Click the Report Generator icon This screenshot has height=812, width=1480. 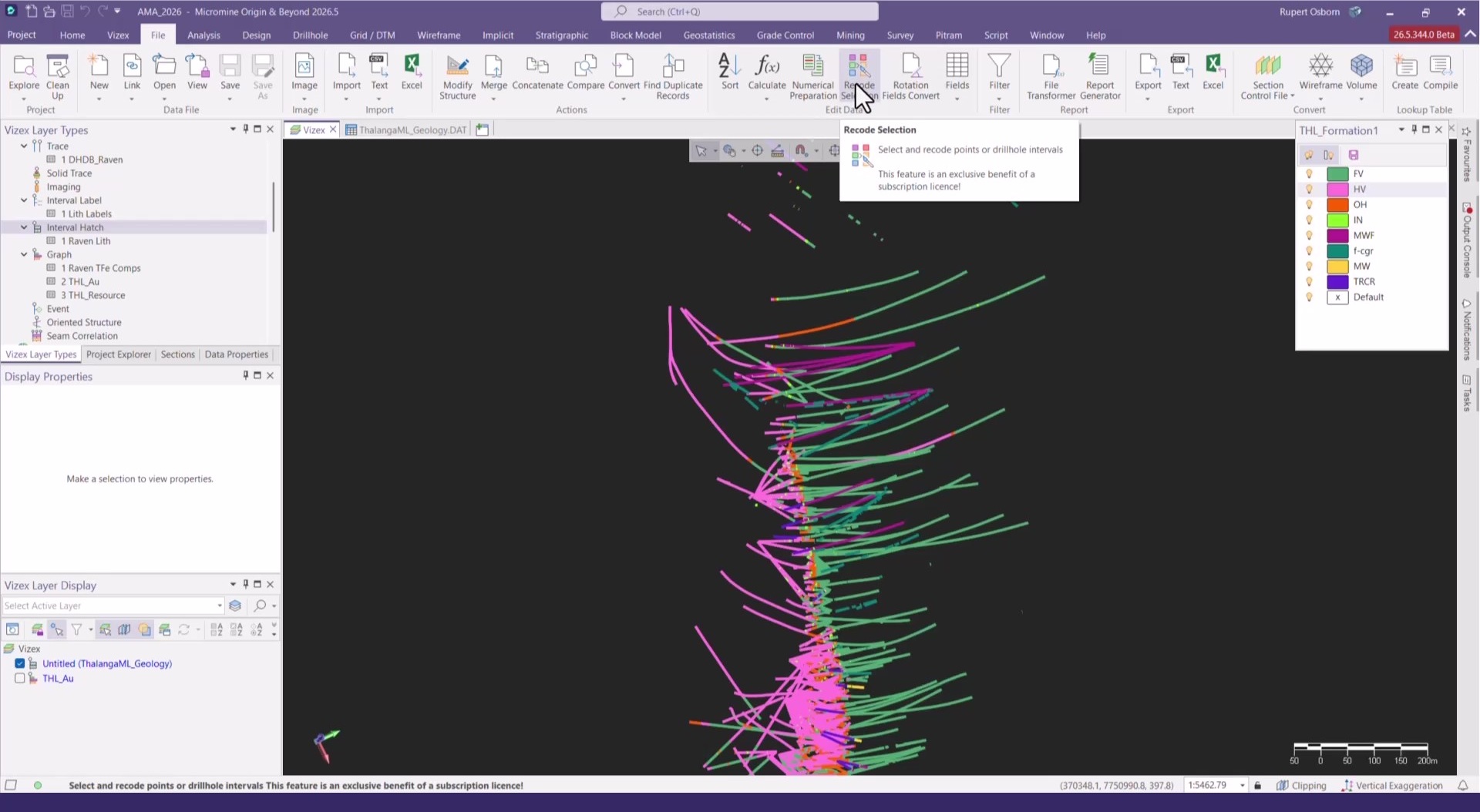pos(1100,76)
